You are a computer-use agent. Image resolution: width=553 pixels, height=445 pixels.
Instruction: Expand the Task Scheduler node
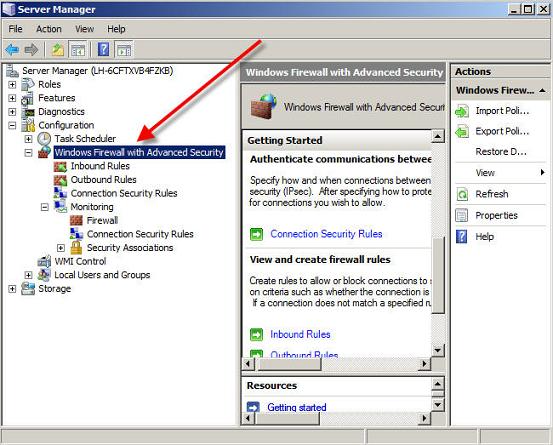pyautogui.click(x=29, y=139)
